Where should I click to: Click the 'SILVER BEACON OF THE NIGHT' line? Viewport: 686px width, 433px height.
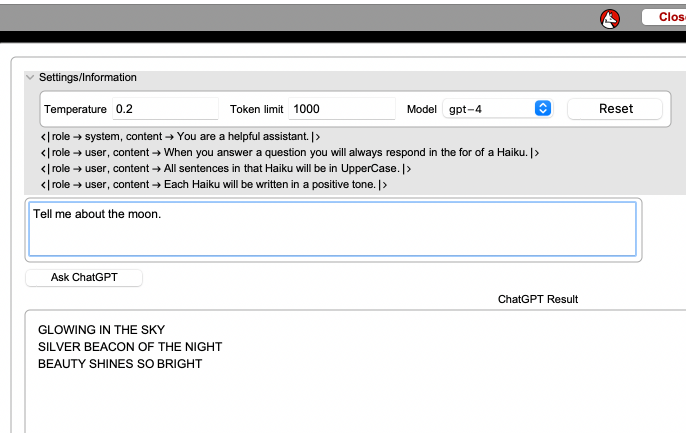[130, 347]
